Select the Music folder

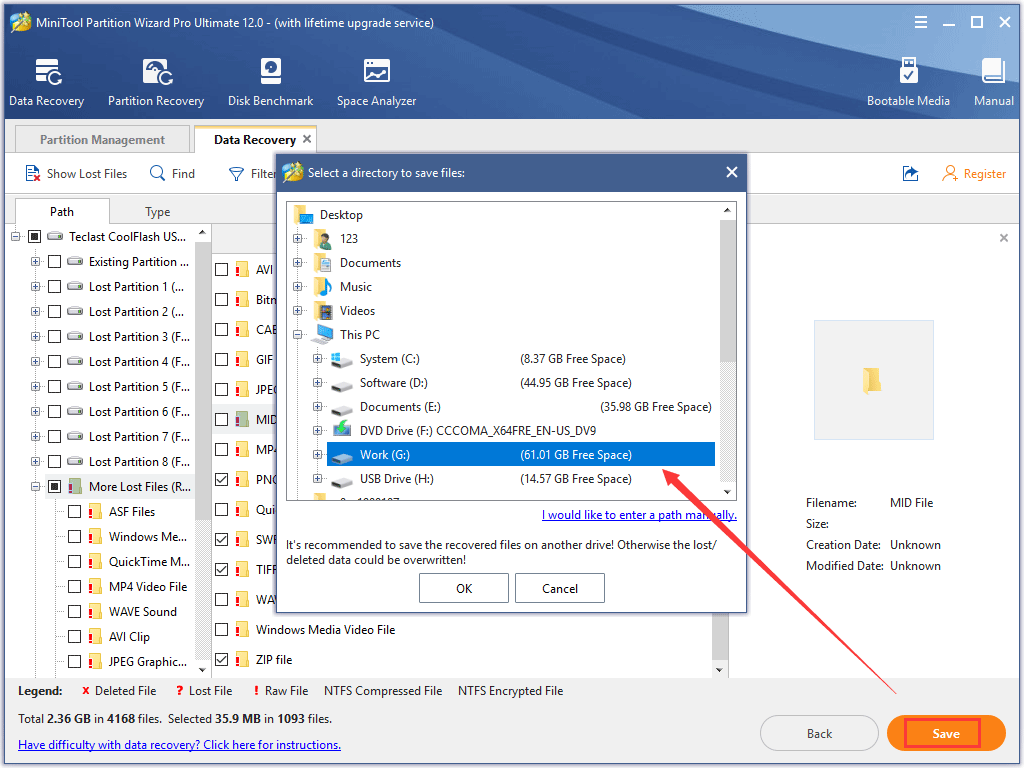[x=356, y=287]
